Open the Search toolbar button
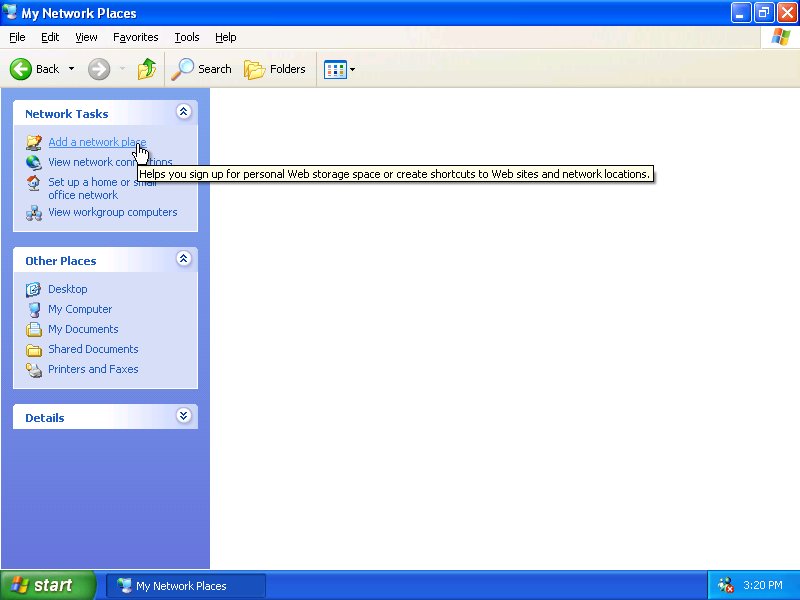800x600 pixels. click(201, 69)
